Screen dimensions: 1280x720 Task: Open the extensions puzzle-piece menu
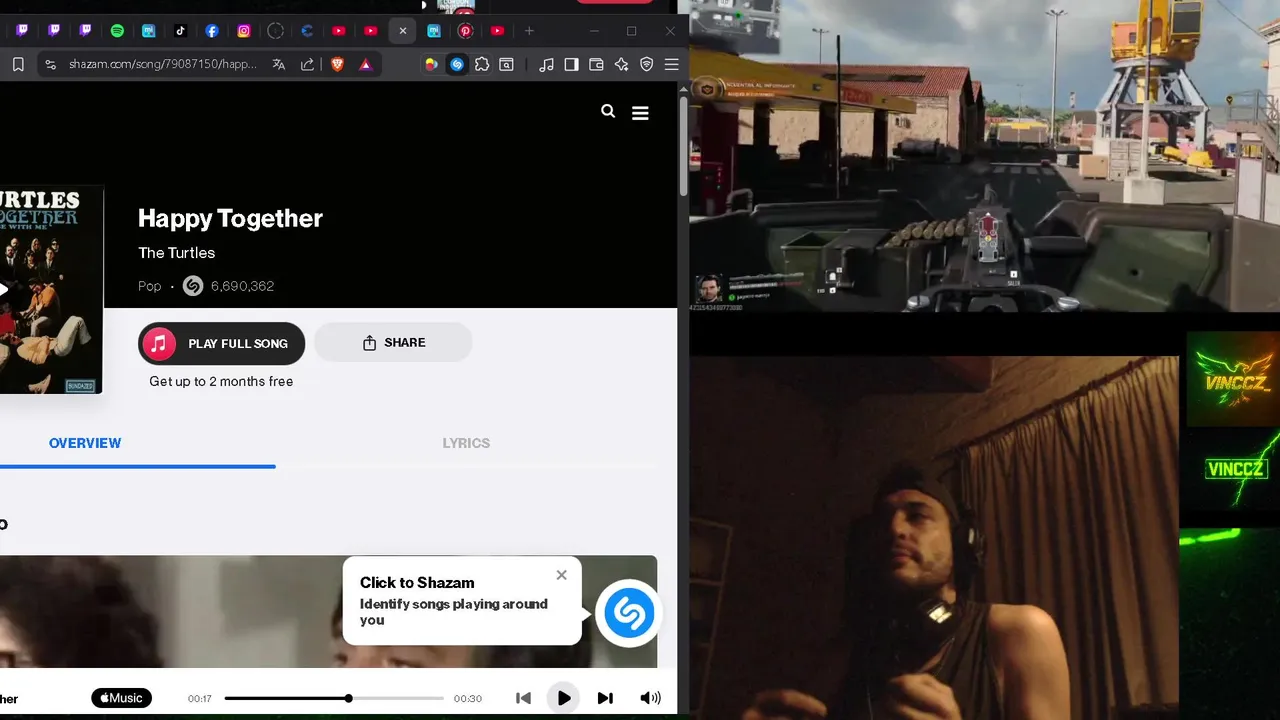tap(482, 64)
